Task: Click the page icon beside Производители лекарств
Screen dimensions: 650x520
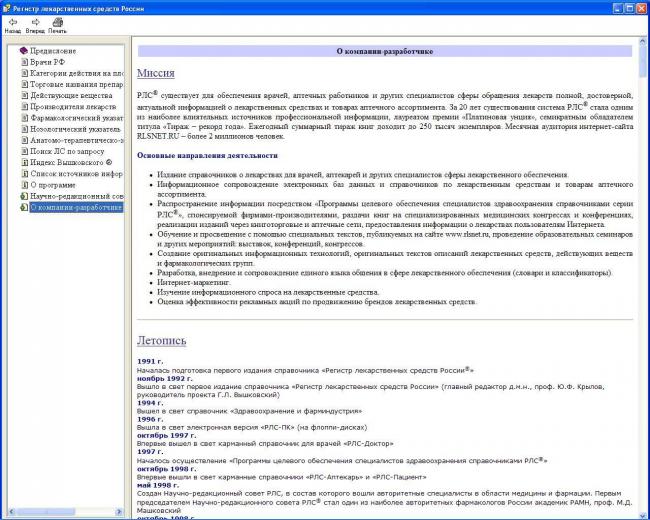Action: (x=24, y=107)
